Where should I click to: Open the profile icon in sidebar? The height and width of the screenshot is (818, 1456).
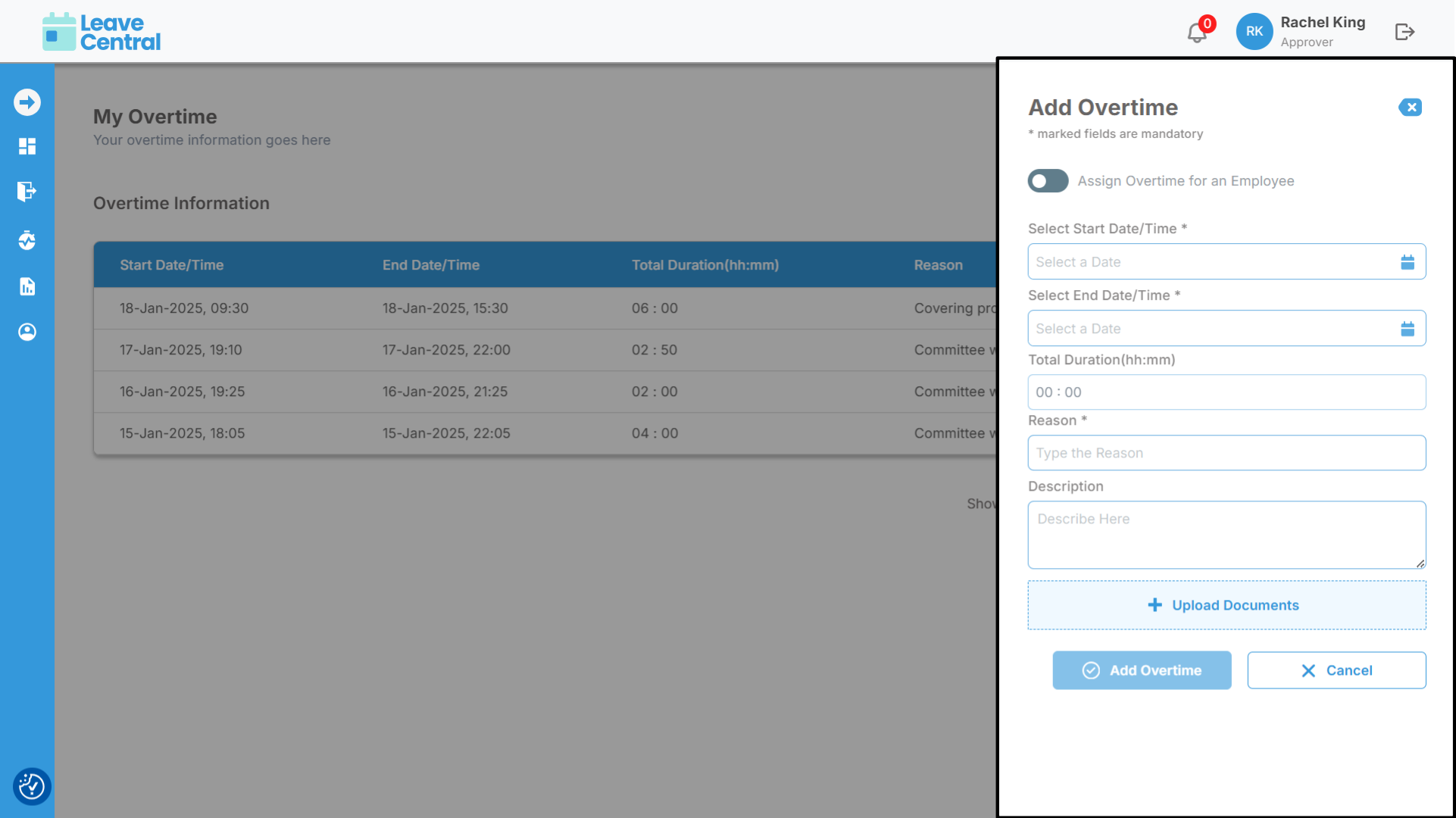(27, 332)
